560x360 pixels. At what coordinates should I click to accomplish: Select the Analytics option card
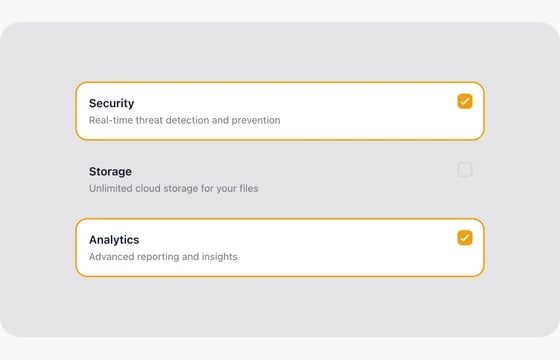point(280,248)
